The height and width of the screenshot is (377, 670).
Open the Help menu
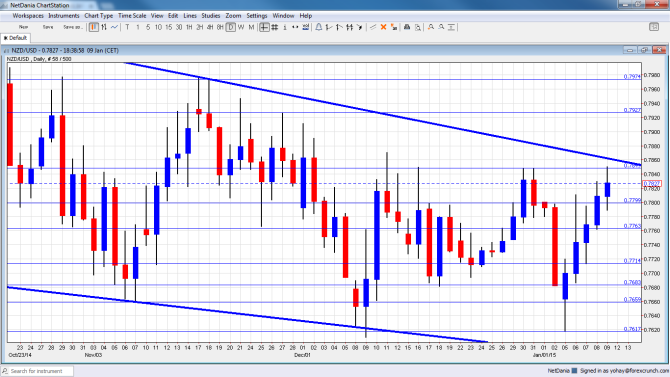pos(306,15)
